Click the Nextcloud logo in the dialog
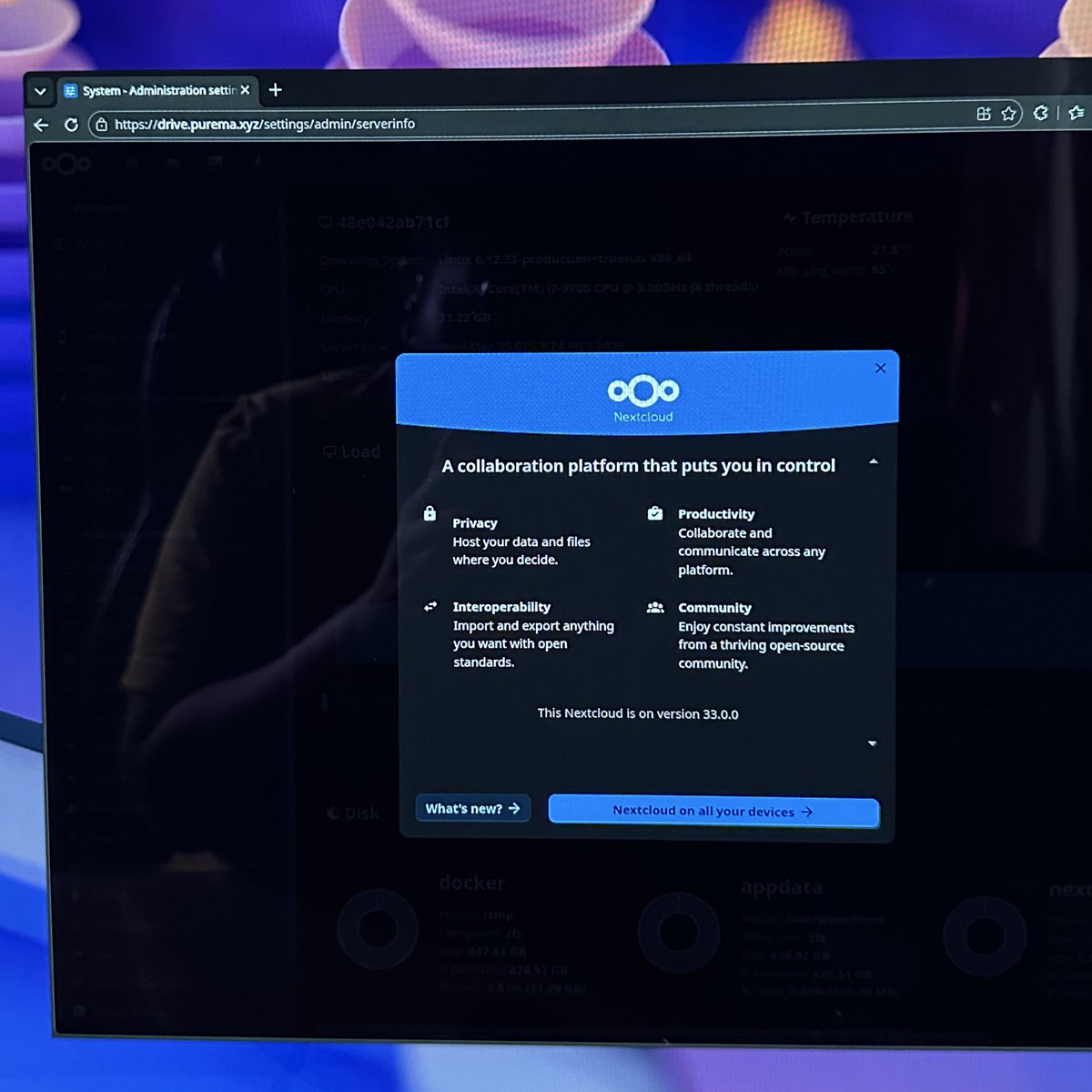 (643, 397)
